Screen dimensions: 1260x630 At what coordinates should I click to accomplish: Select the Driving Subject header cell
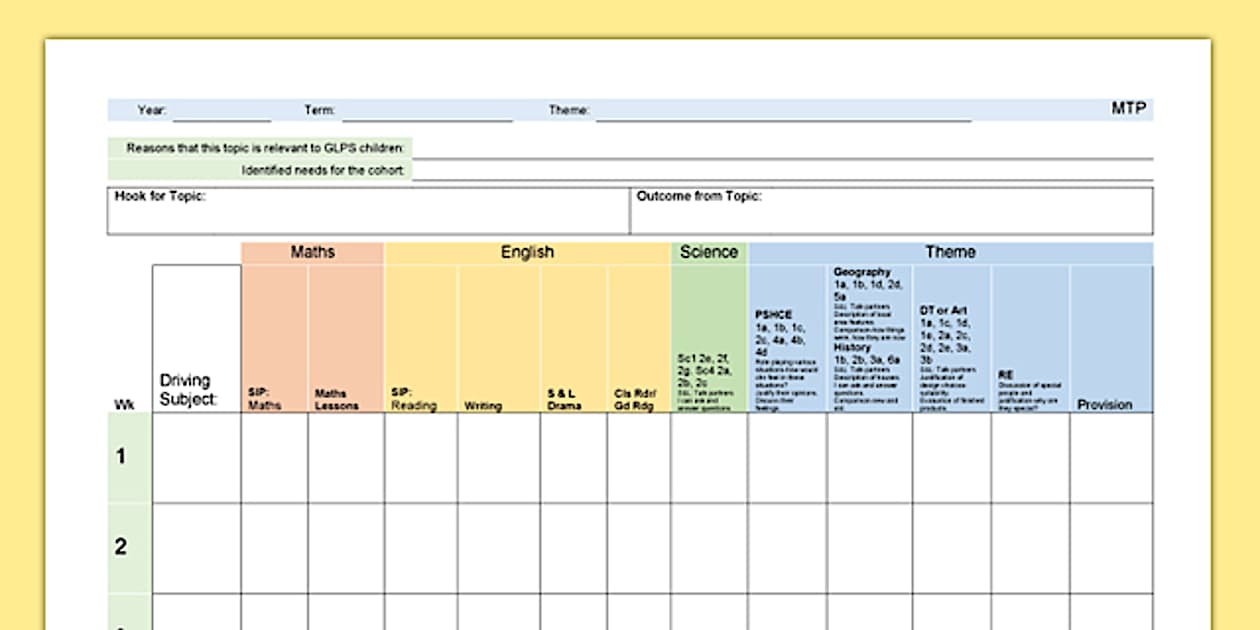click(x=196, y=340)
